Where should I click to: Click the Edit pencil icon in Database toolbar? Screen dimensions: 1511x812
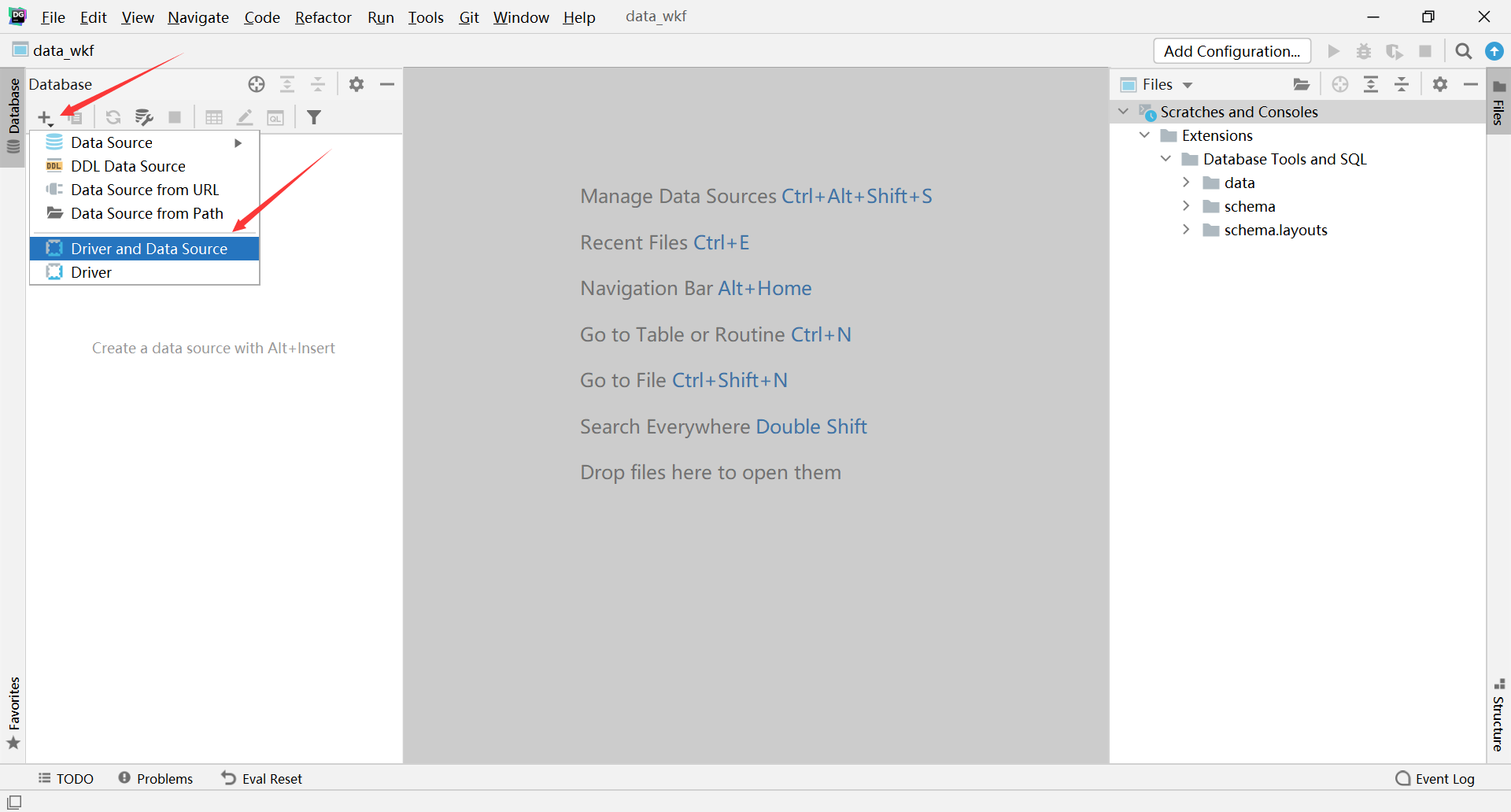pyautogui.click(x=245, y=118)
